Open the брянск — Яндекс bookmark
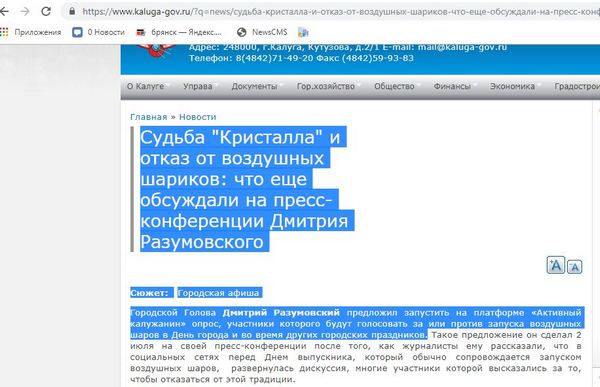This screenshot has width=600, height=387. [x=179, y=33]
